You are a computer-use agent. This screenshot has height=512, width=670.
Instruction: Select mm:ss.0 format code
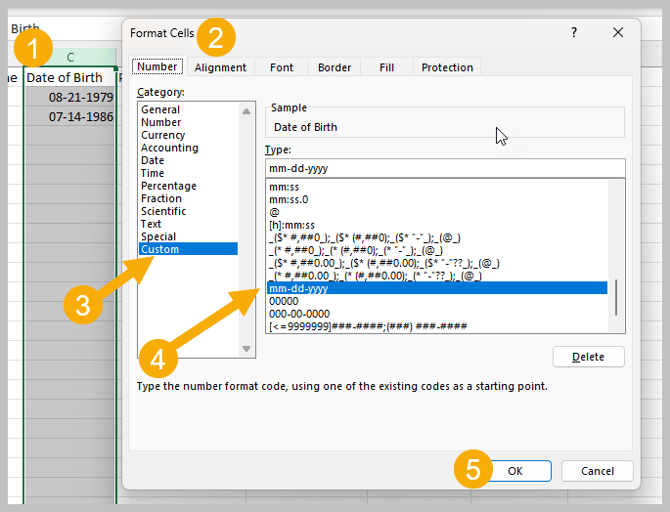pos(437,200)
